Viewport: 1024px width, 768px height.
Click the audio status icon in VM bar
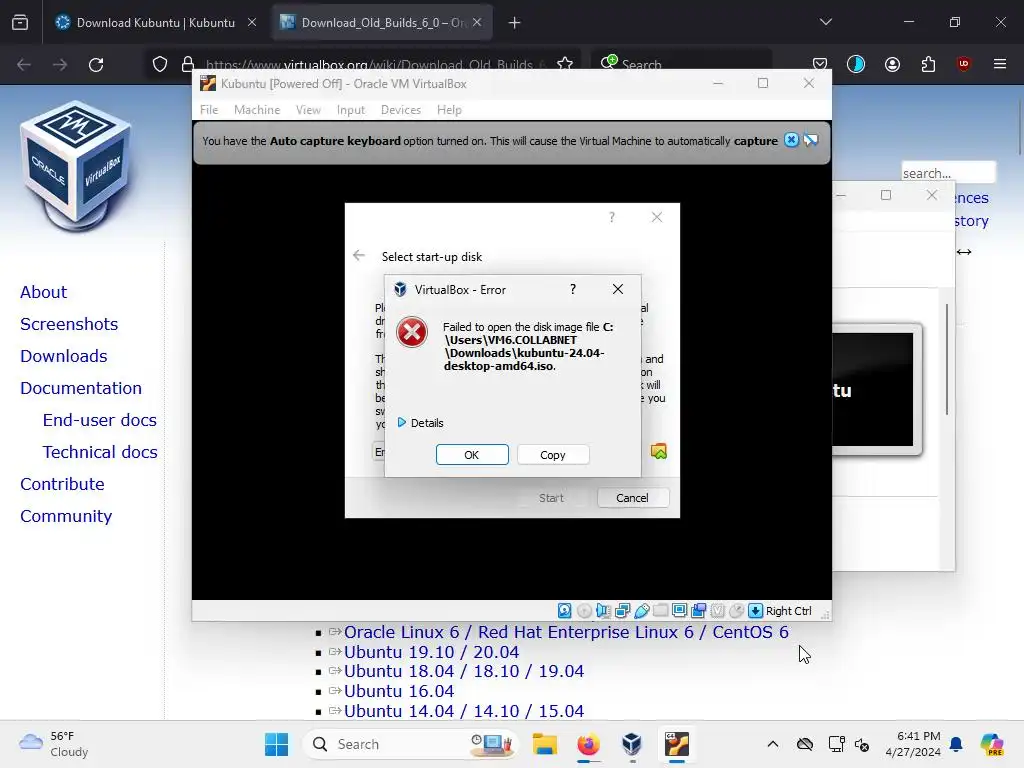603,611
